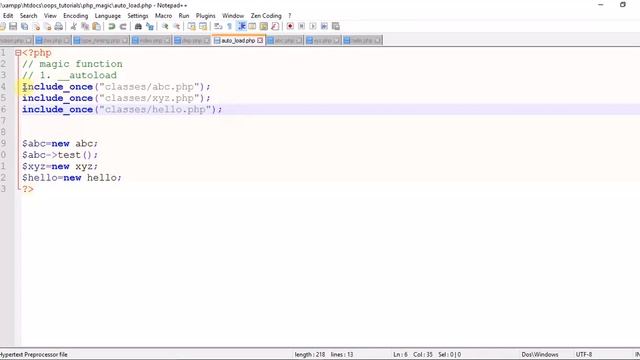This screenshot has height=360, width=640.
Task: Click the Cut scissors icon
Action: [73, 27]
